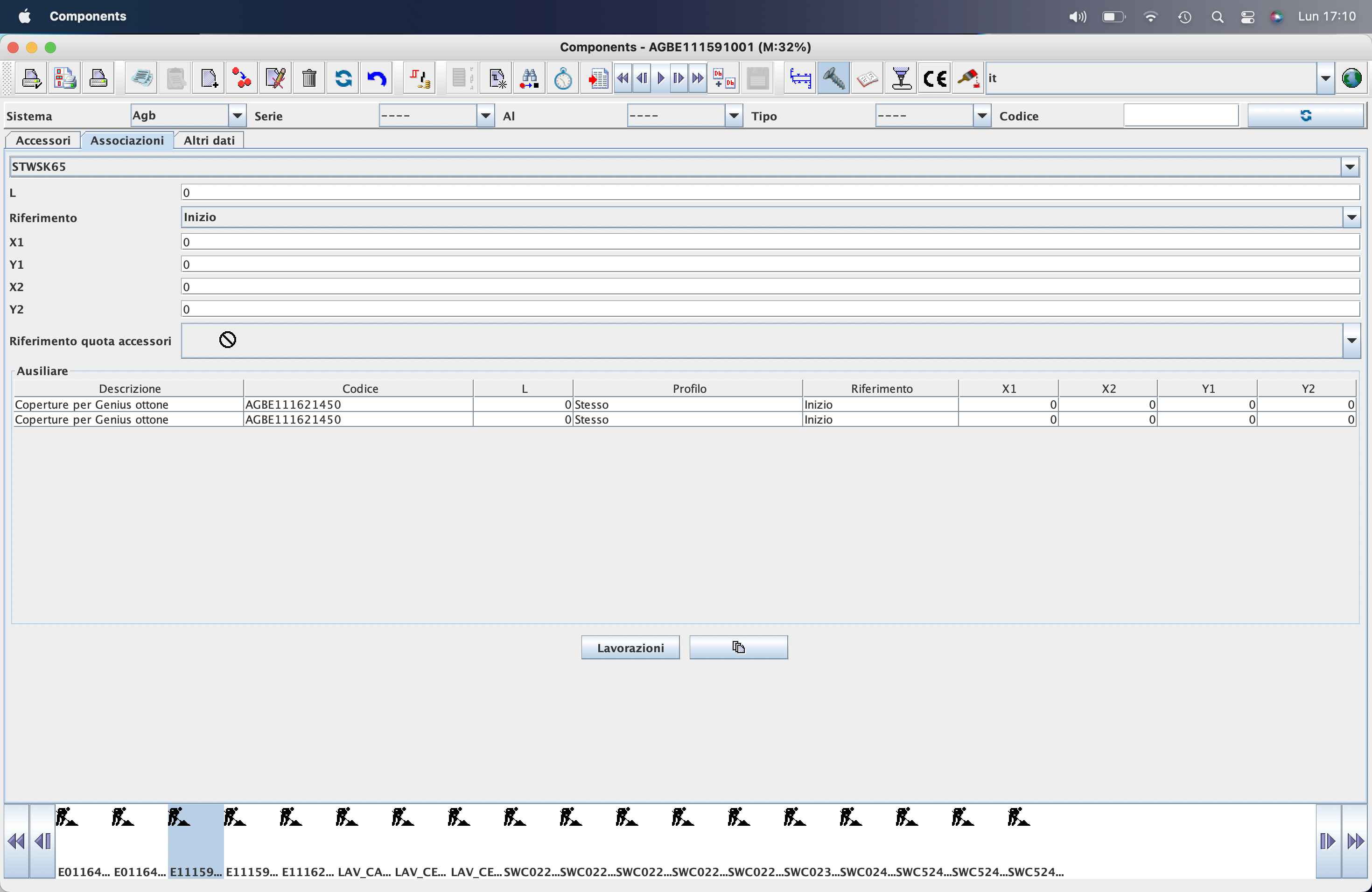Click the open book icon in toolbar

tap(867, 78)
